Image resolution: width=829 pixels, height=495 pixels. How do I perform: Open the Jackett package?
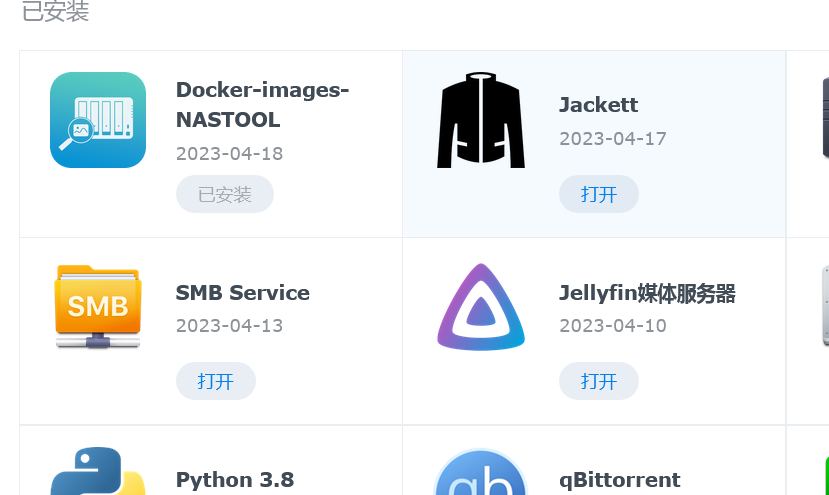[598, 194]
